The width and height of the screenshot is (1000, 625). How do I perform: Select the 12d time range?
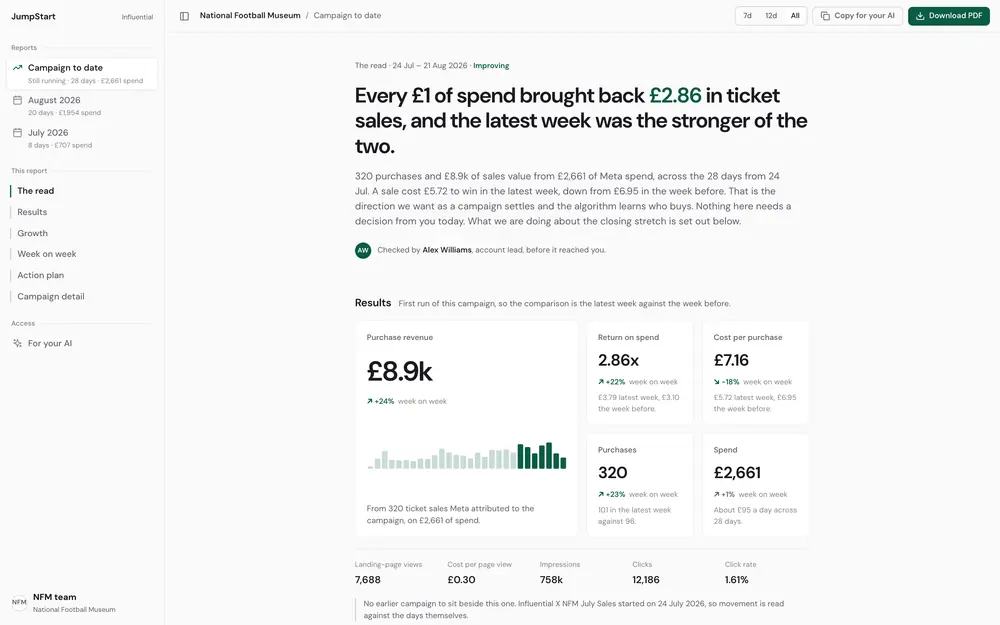tap(771, 16)
